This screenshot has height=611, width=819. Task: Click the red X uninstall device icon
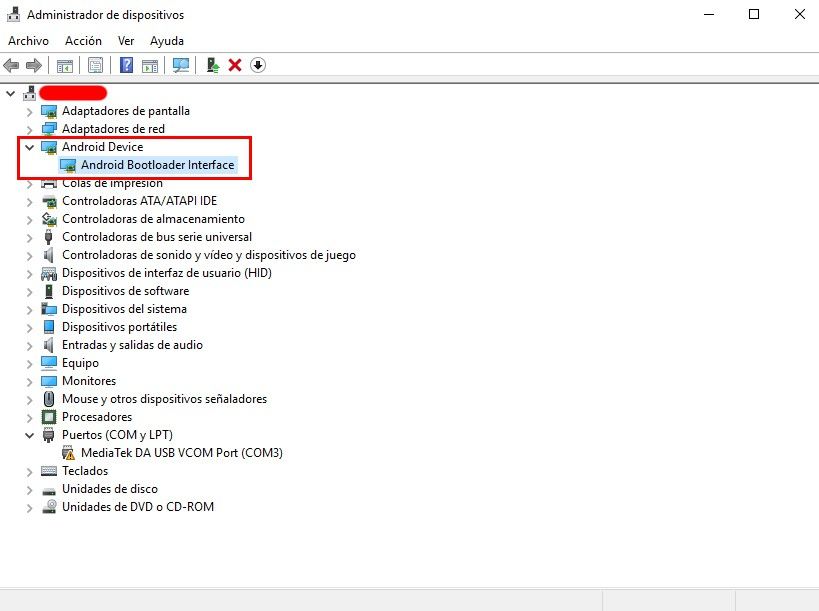235,65
